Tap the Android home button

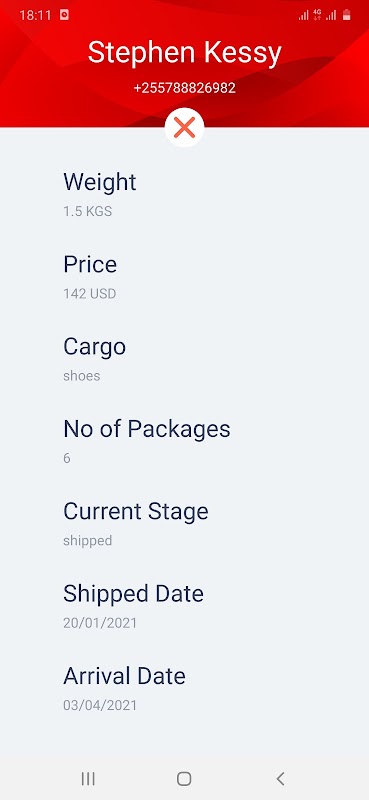184,778
